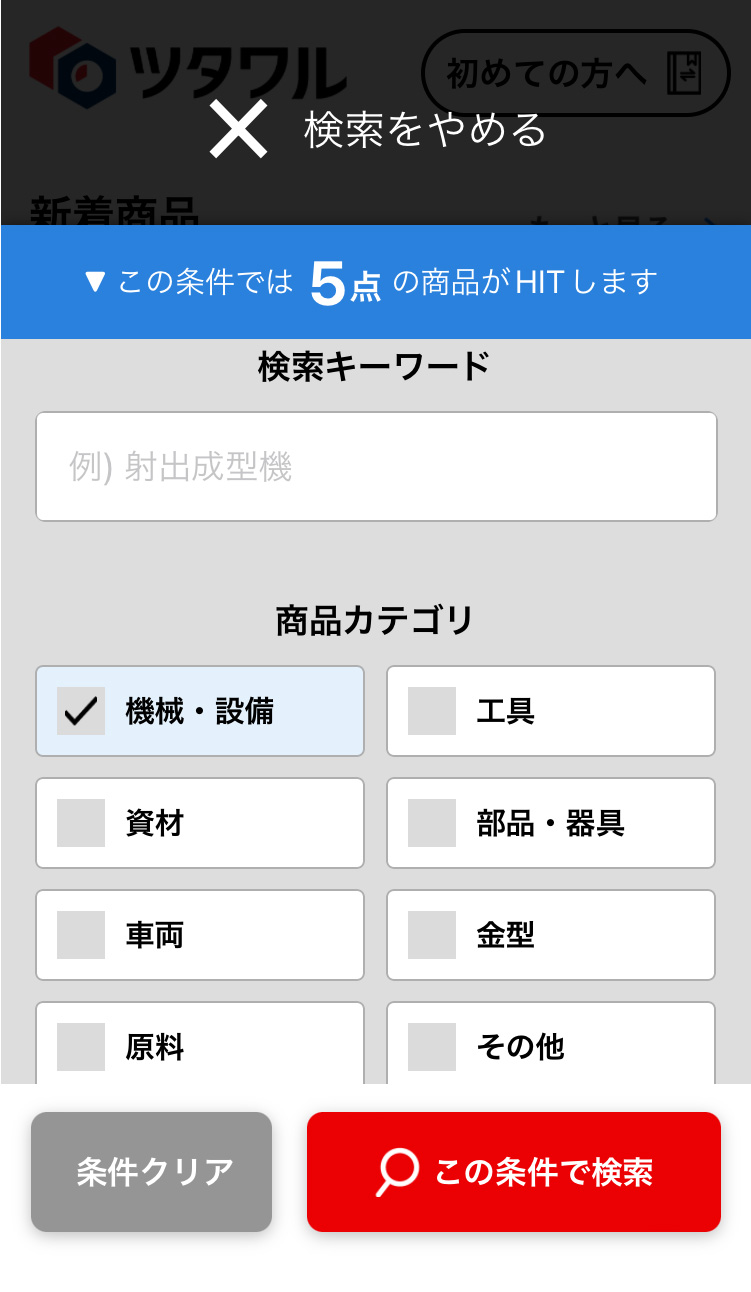Click the 検索をやめる text

(426, 130)
